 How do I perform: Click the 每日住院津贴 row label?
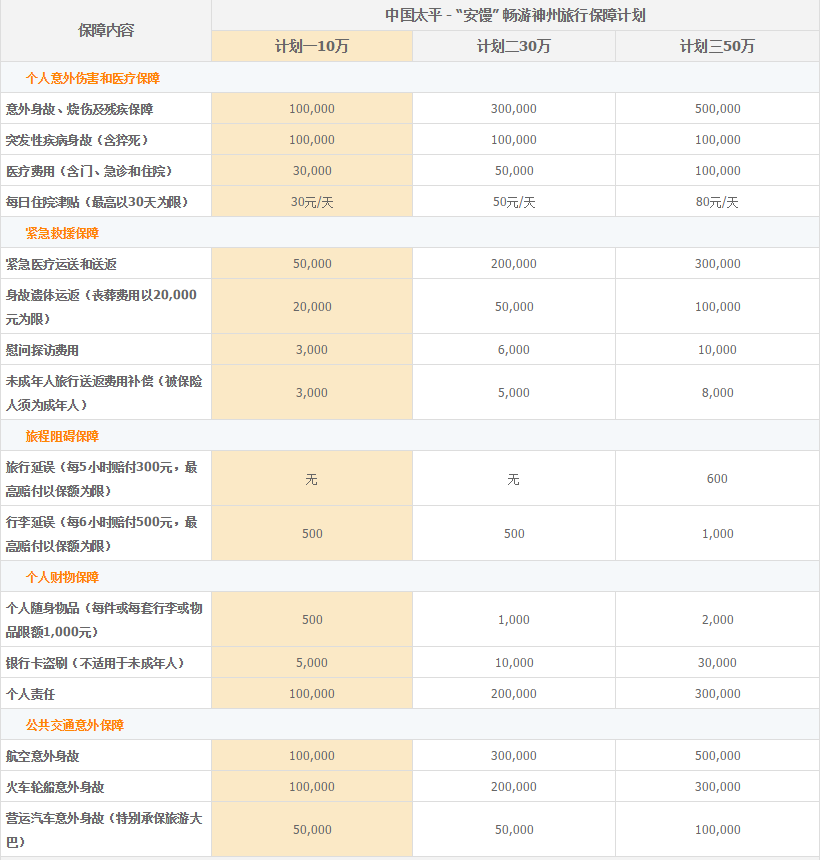(98, 202)
